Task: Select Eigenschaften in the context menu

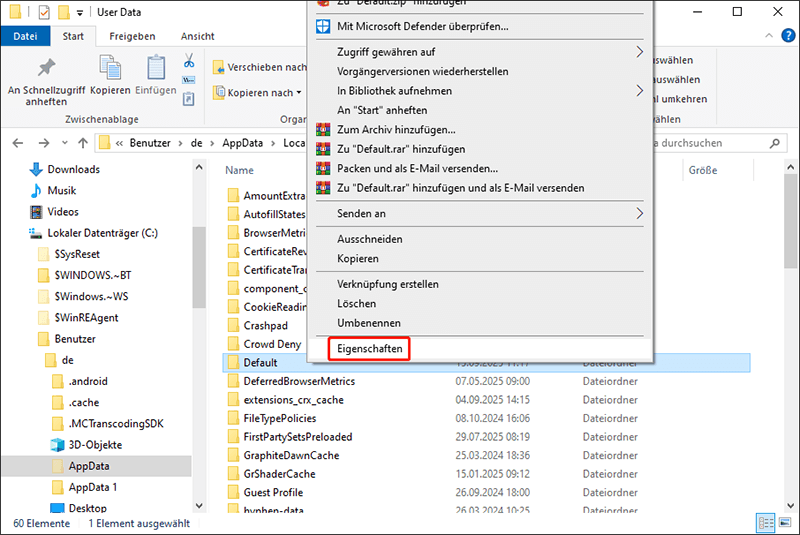Action: pyautogui.click(x=370, y=349)
